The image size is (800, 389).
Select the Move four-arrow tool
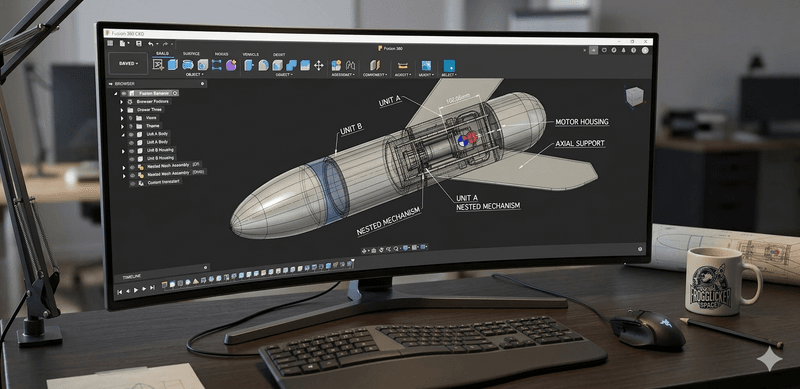coord(318,65)
